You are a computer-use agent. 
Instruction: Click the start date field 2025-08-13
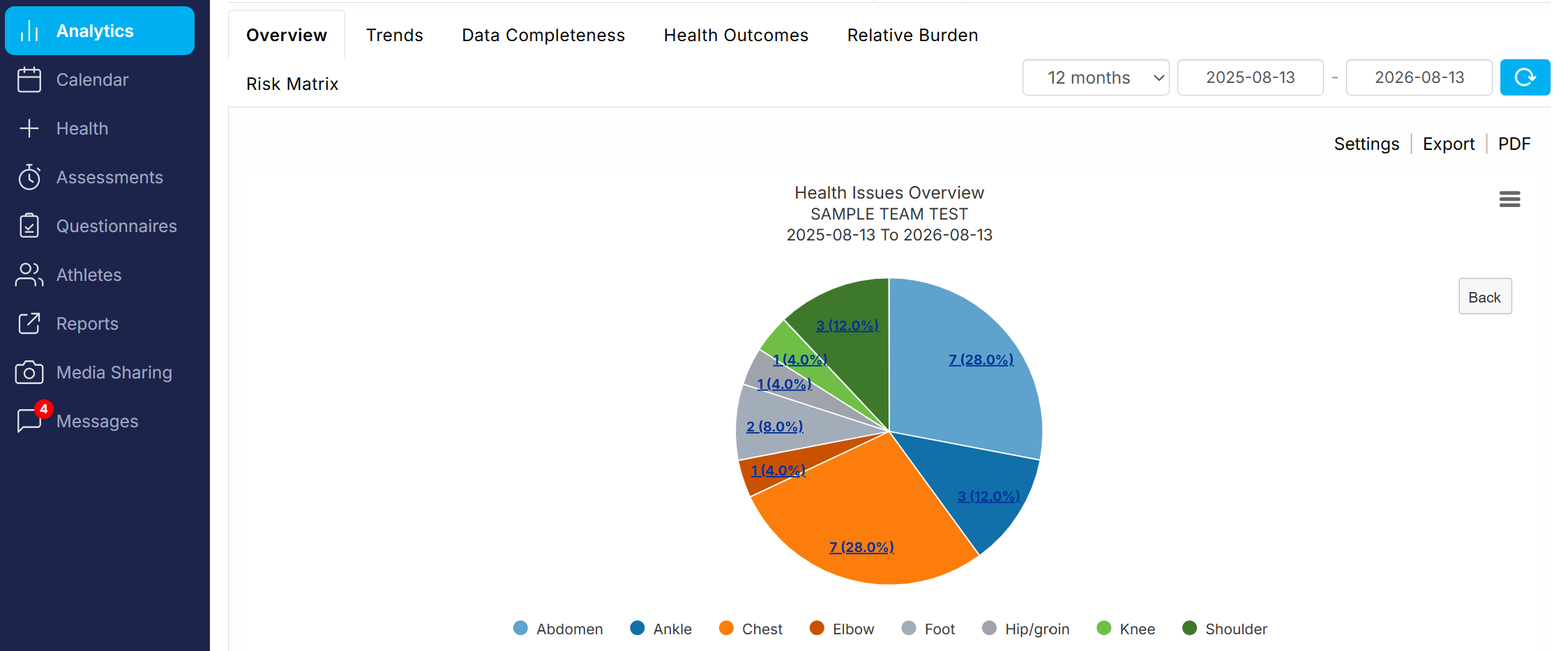(x=1251, y=77)
